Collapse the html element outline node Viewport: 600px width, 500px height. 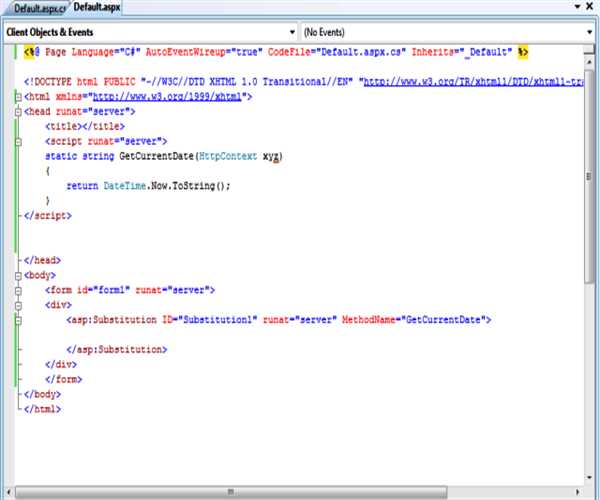click(x=17, y=97)
